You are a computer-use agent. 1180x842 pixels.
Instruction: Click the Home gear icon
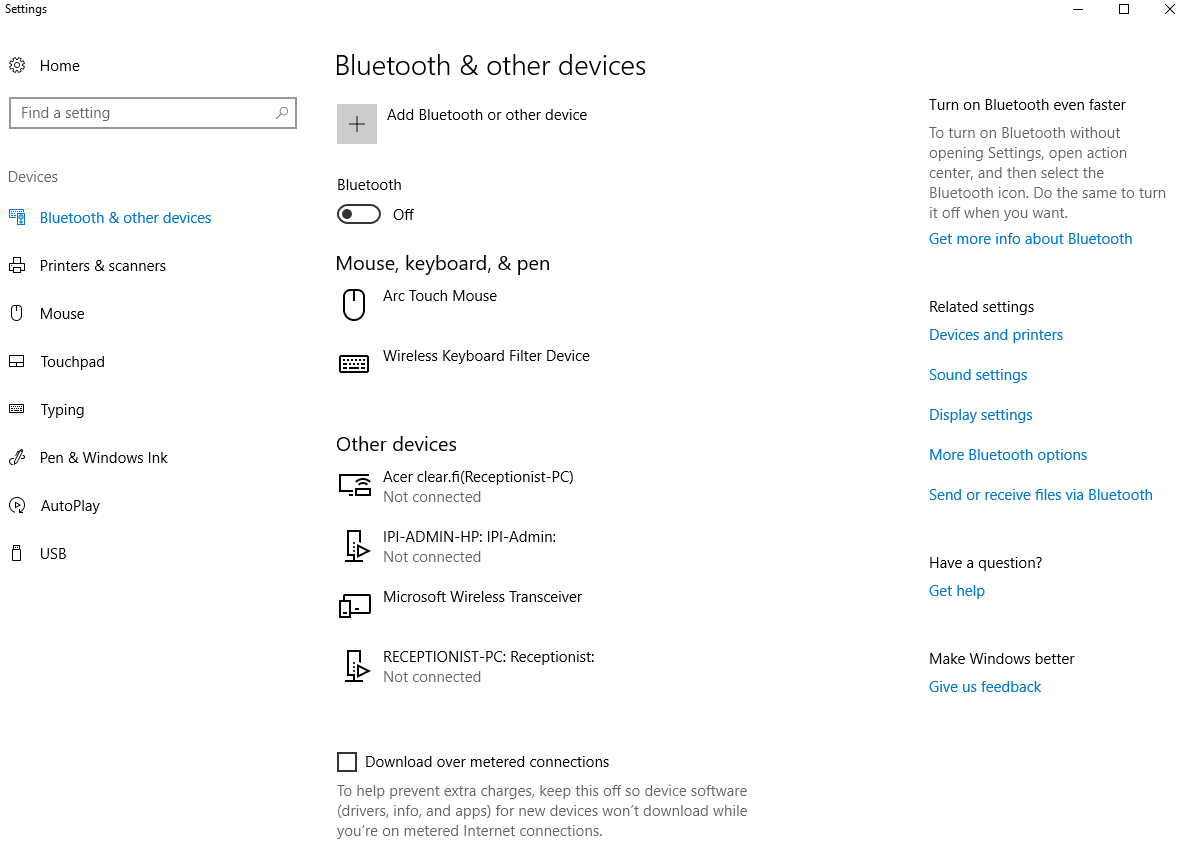pyautogui.click(x=17, y=66)
